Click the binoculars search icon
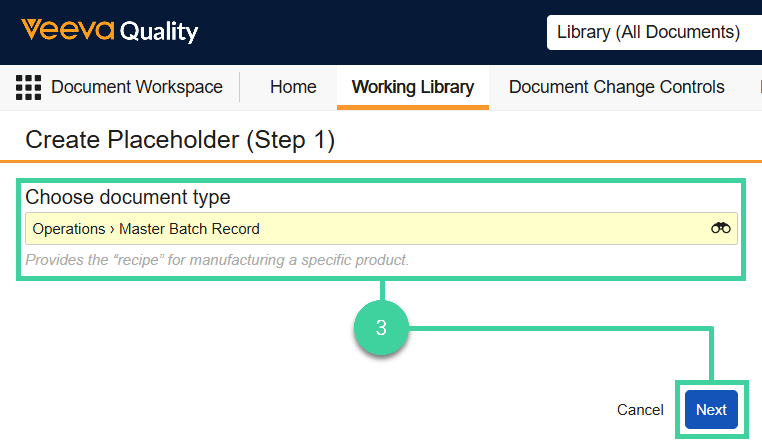The height and width of the screenshot is (448, 762). click(720, 228)
